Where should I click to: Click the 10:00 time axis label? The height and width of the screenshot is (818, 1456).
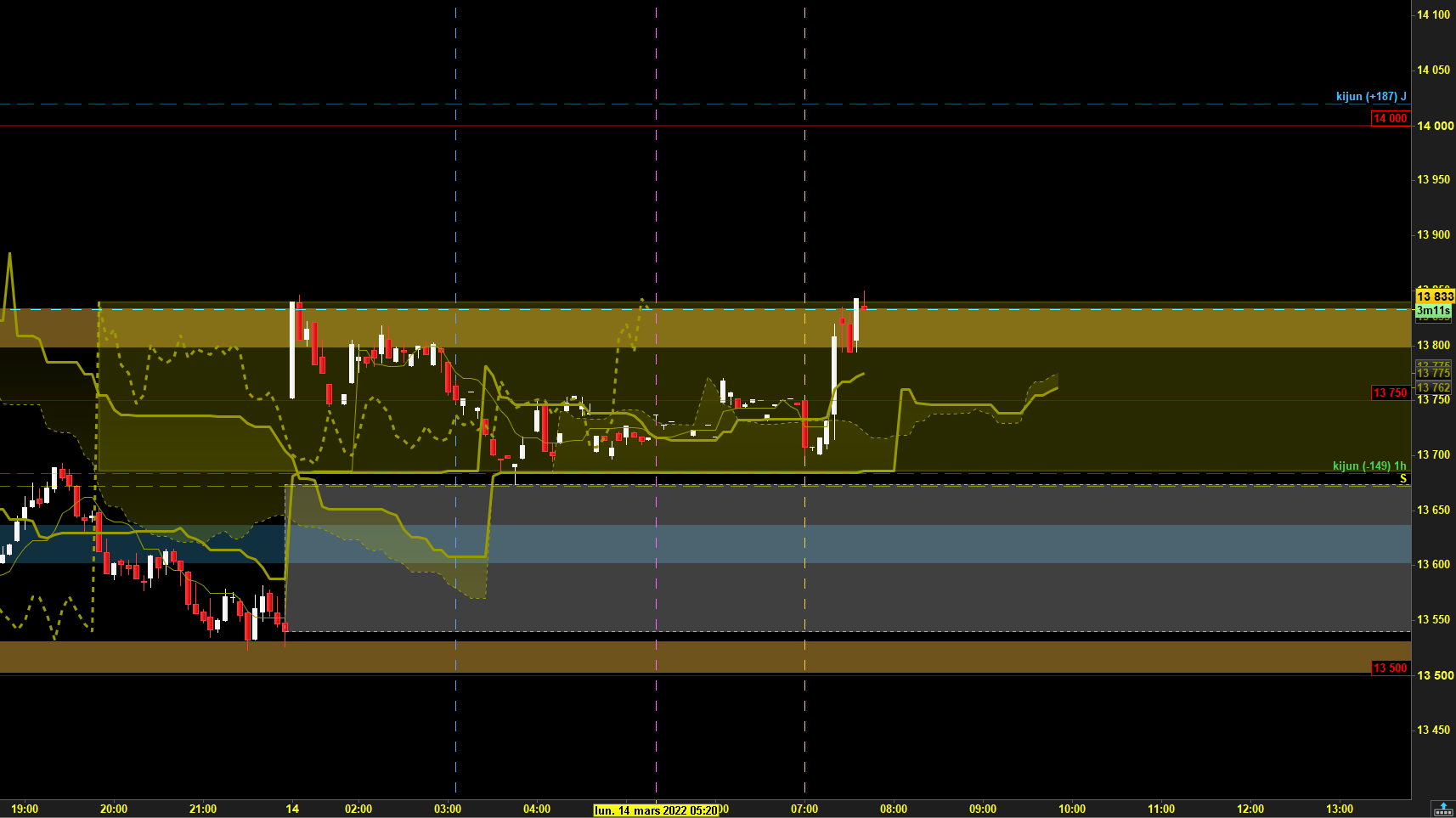[1072, 810]
